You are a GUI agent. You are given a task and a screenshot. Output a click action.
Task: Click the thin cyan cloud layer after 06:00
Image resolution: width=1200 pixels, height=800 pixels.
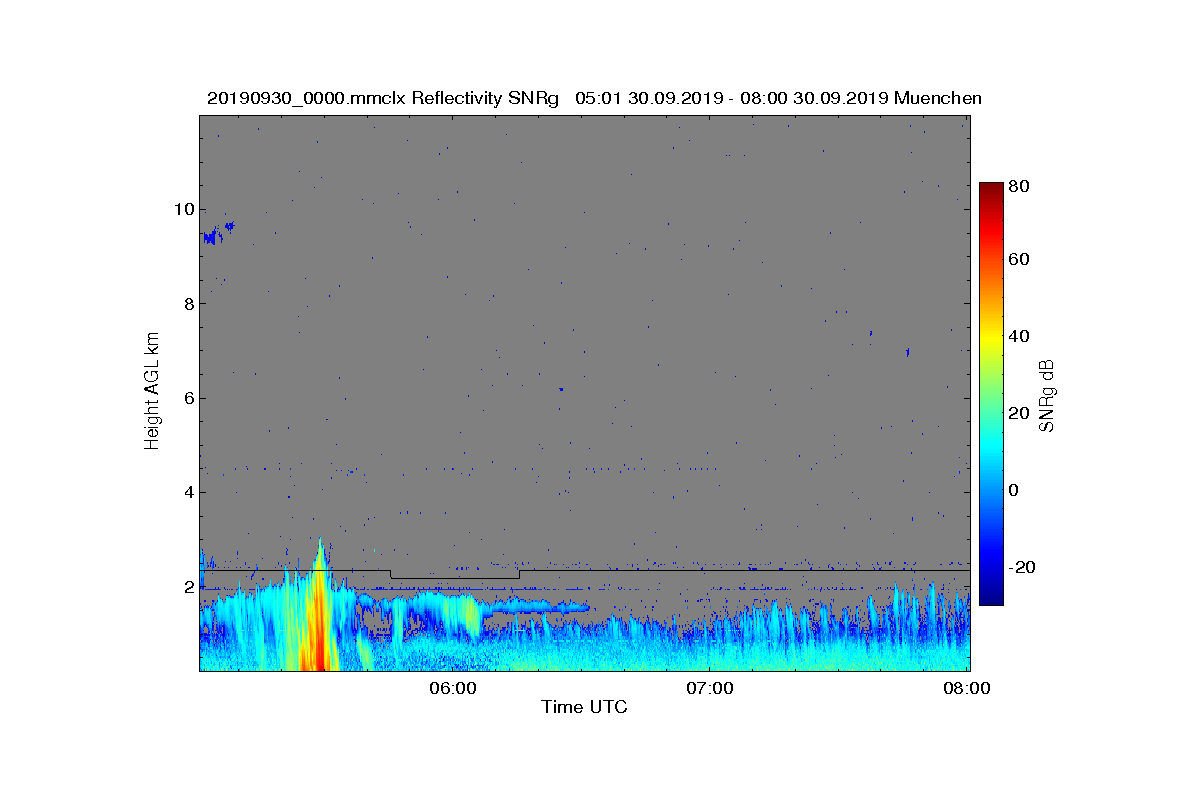click(x=538, y=606)
